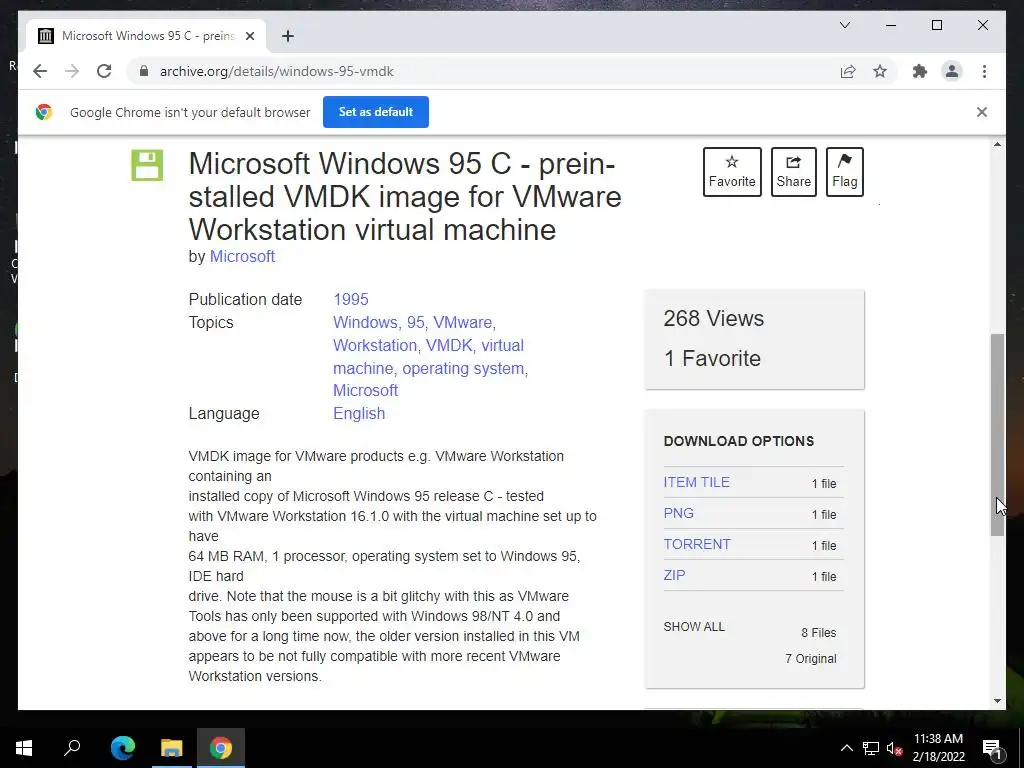Viewport: 1024px width, 768px height.
Task: Set Chrome as default browser
Action: pos(376,112)
